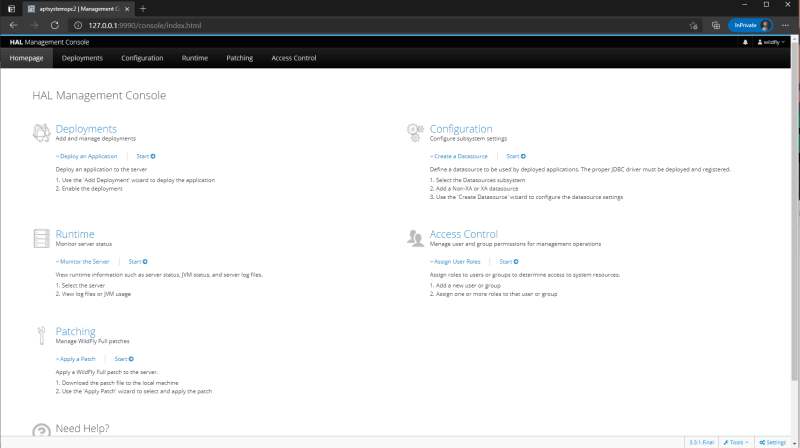
Task: Switch to the Patching tab
Action: (x=240, y=58)
